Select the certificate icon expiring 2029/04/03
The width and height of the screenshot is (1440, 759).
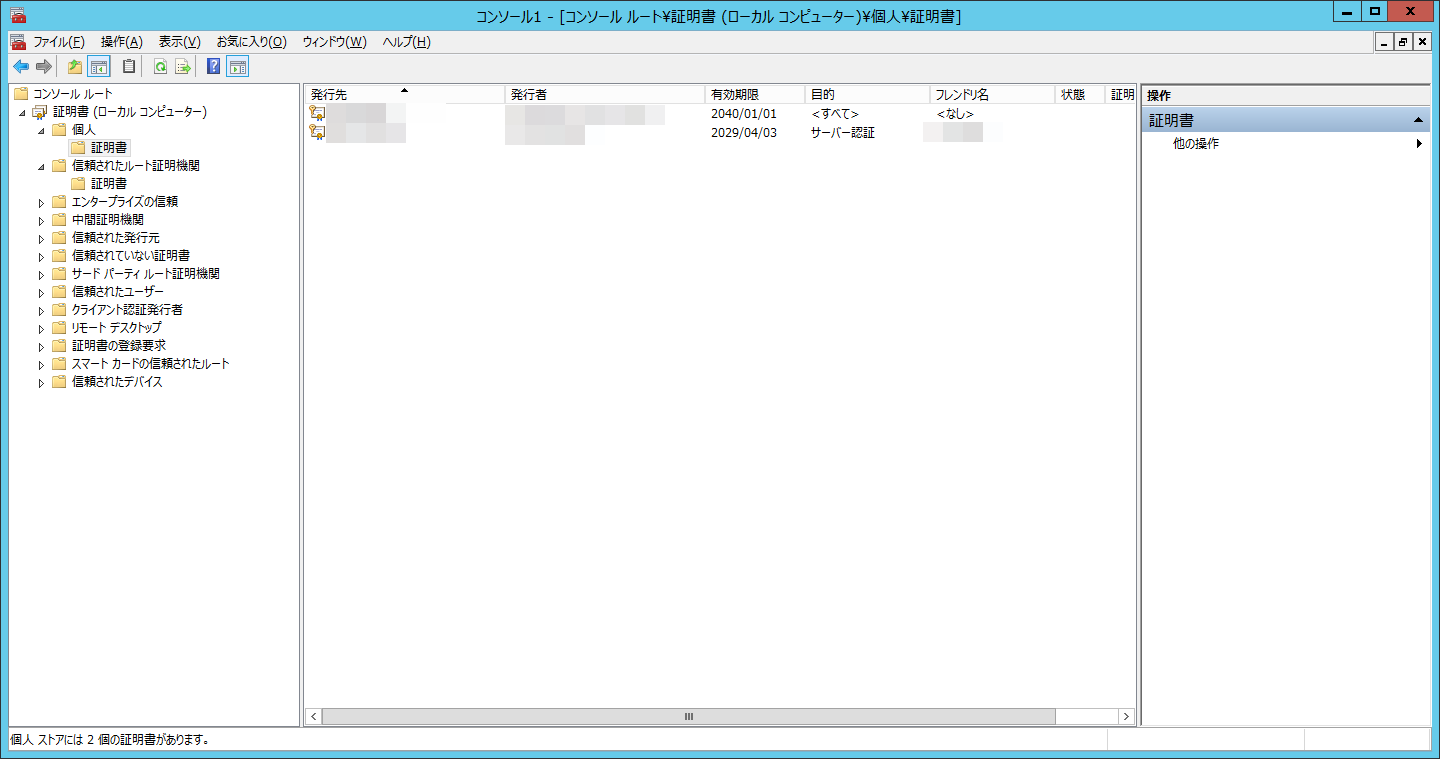coord(317,132)
